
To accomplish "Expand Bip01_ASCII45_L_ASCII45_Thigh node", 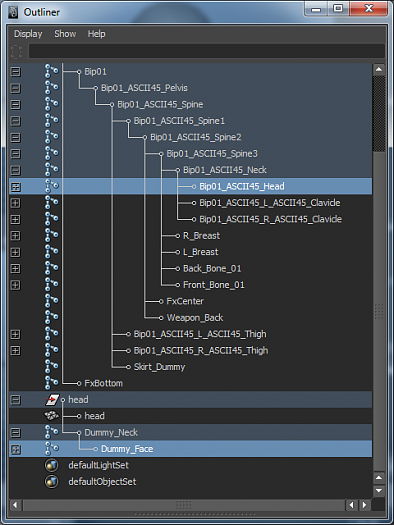I will coord(15,334).
